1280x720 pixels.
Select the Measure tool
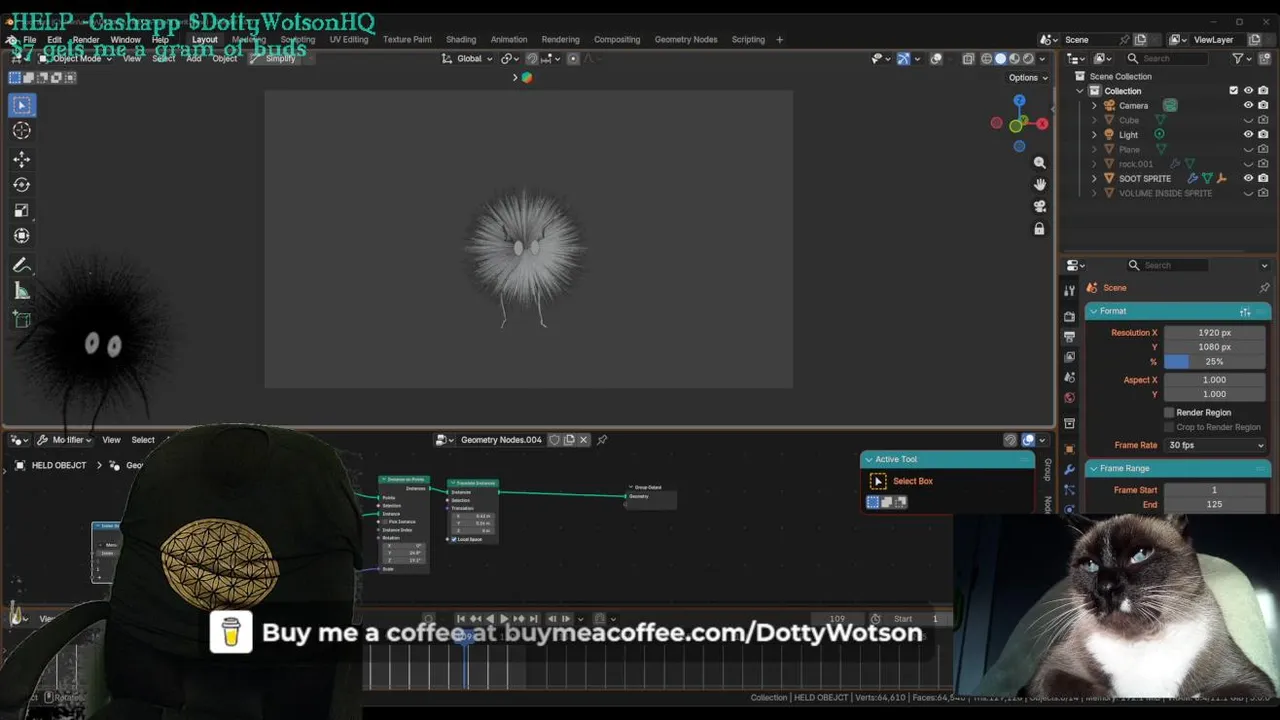[x=22, y=291]
